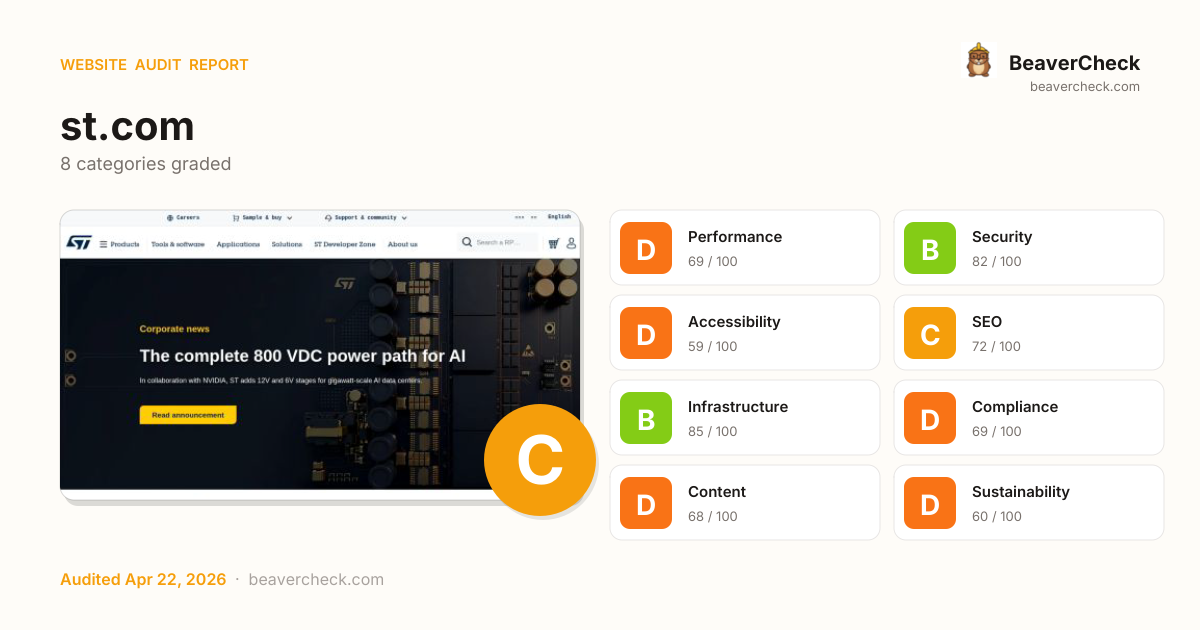The image size is (1200, 630).
Task: Click the user account icon
Action: [571, 243]
